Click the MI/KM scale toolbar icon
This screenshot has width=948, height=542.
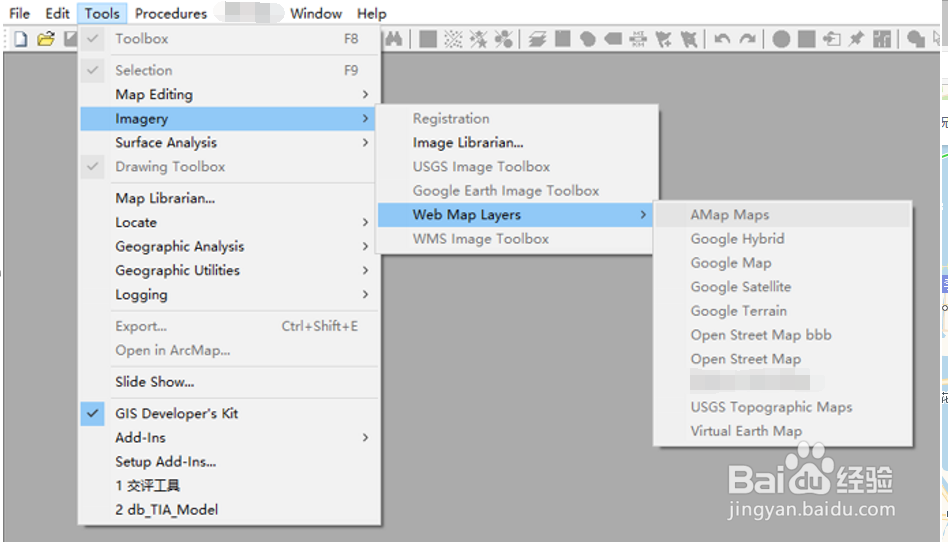point(638,39)
